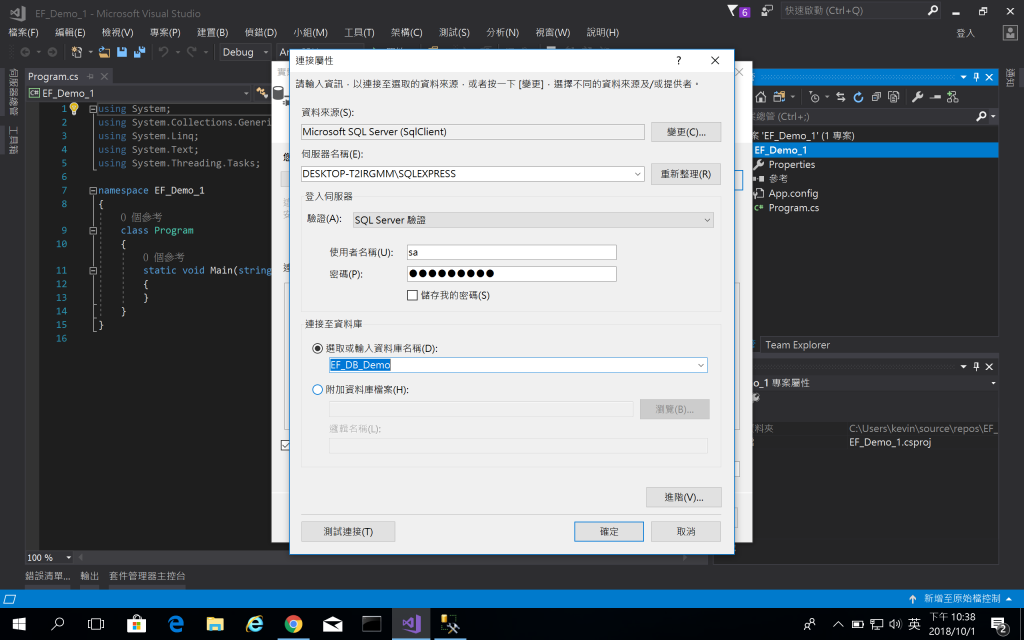
Task: Open the 工具(T) menu
Action: 359,32
